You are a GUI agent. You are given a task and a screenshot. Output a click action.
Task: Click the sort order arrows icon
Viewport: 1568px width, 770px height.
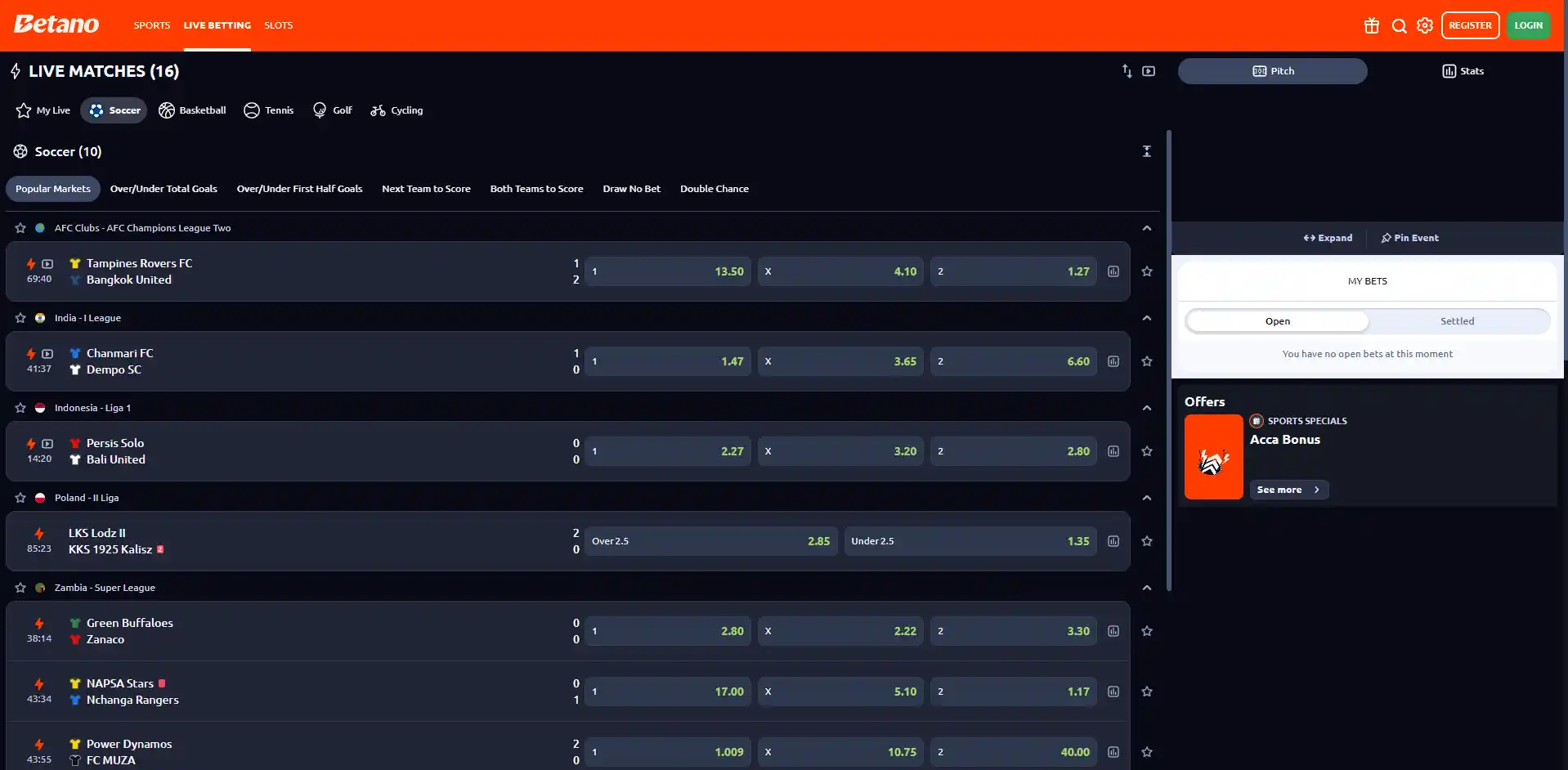coord(1127,71)
